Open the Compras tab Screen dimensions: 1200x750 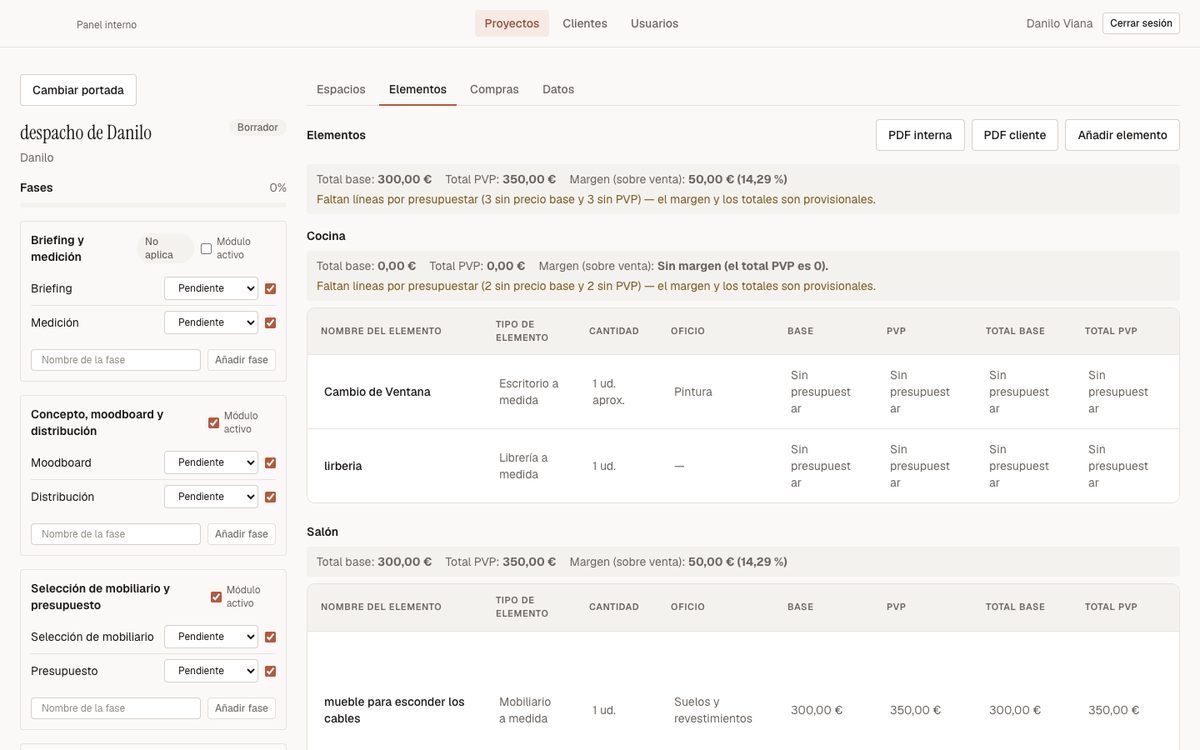pyautogui.click(x=494, y=89)
